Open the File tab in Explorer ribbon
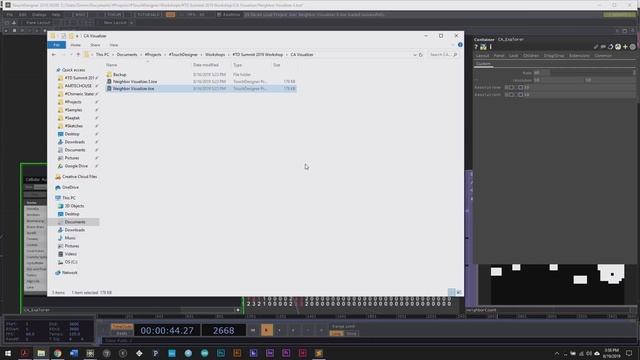 [x=57, y=45]
